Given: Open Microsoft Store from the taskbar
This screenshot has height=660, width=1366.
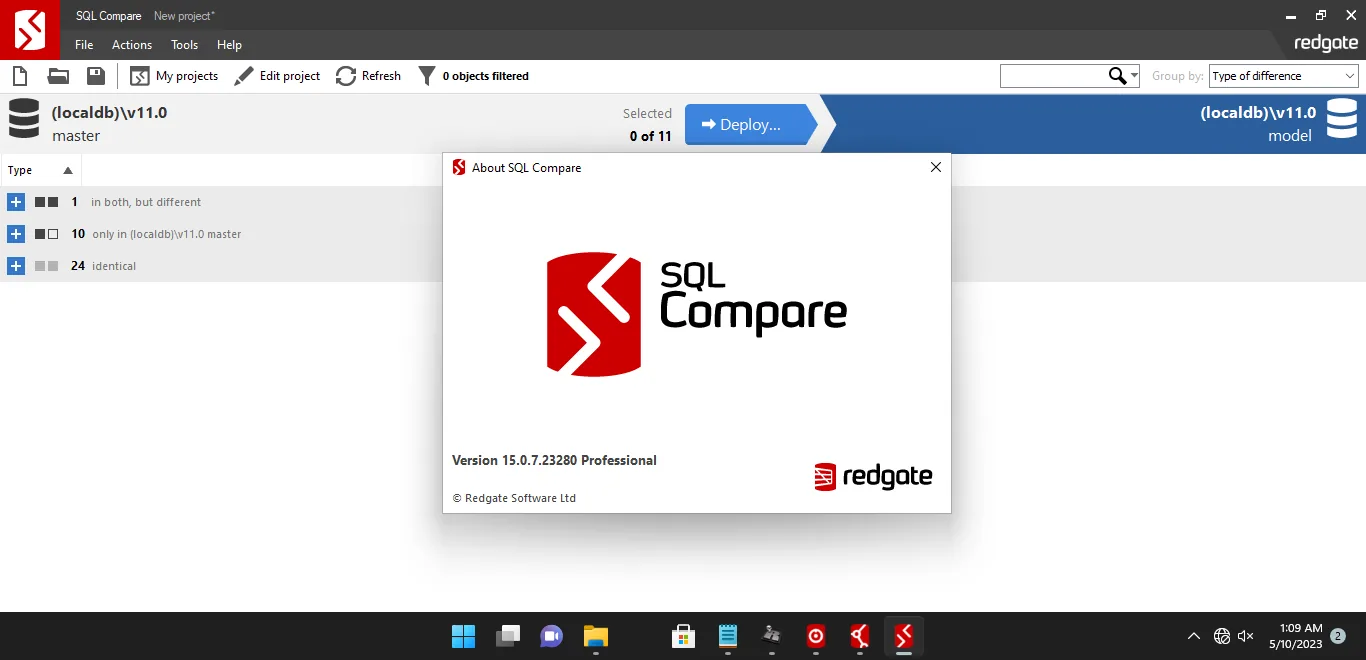Looking at the screenshot, I should pos(684,636).
